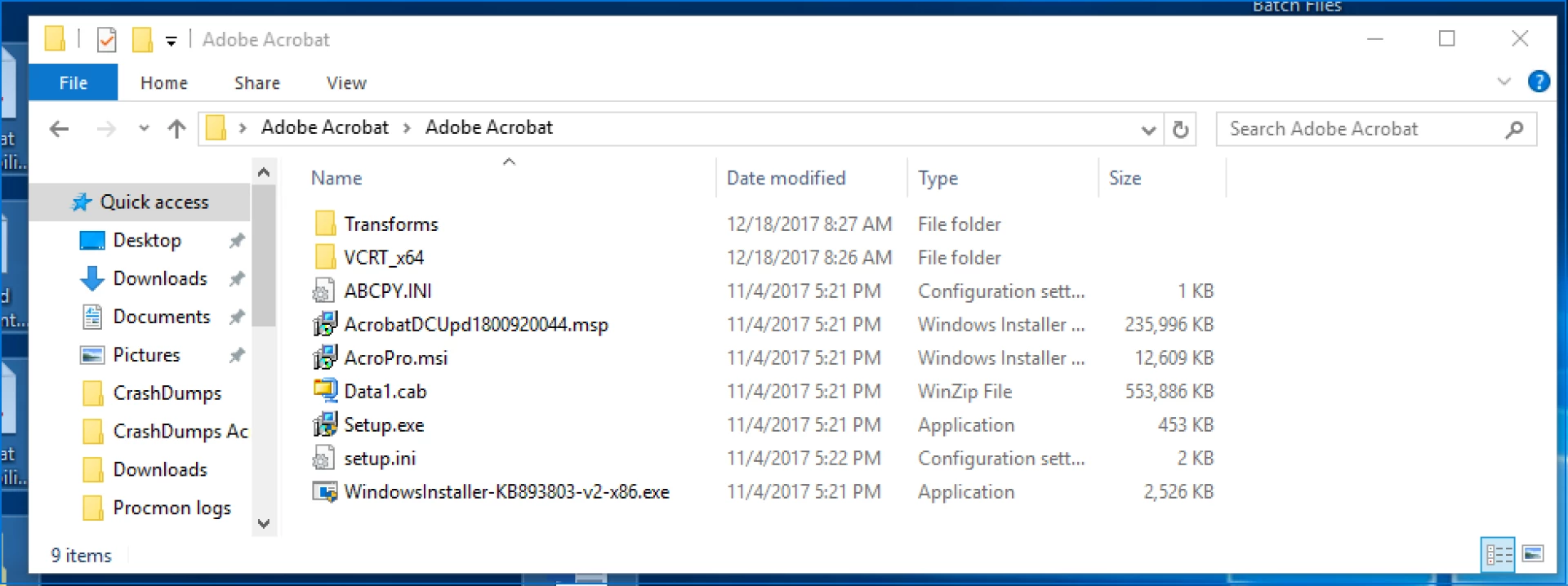Go back with the Back arrow

59,129
